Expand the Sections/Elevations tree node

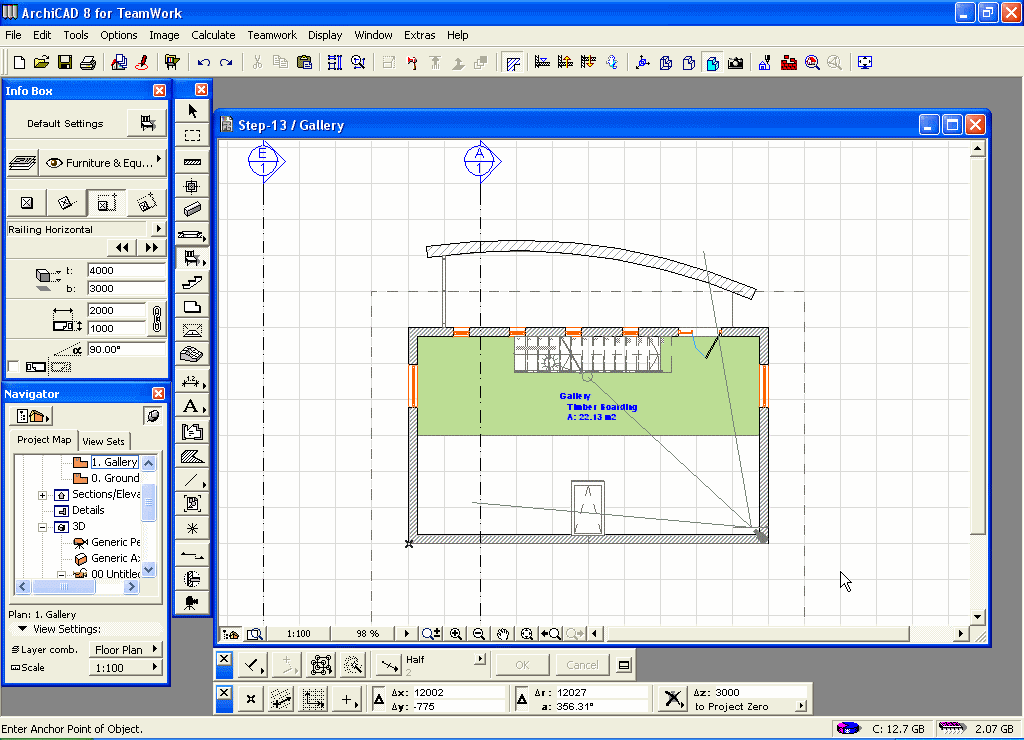(43, 495)
